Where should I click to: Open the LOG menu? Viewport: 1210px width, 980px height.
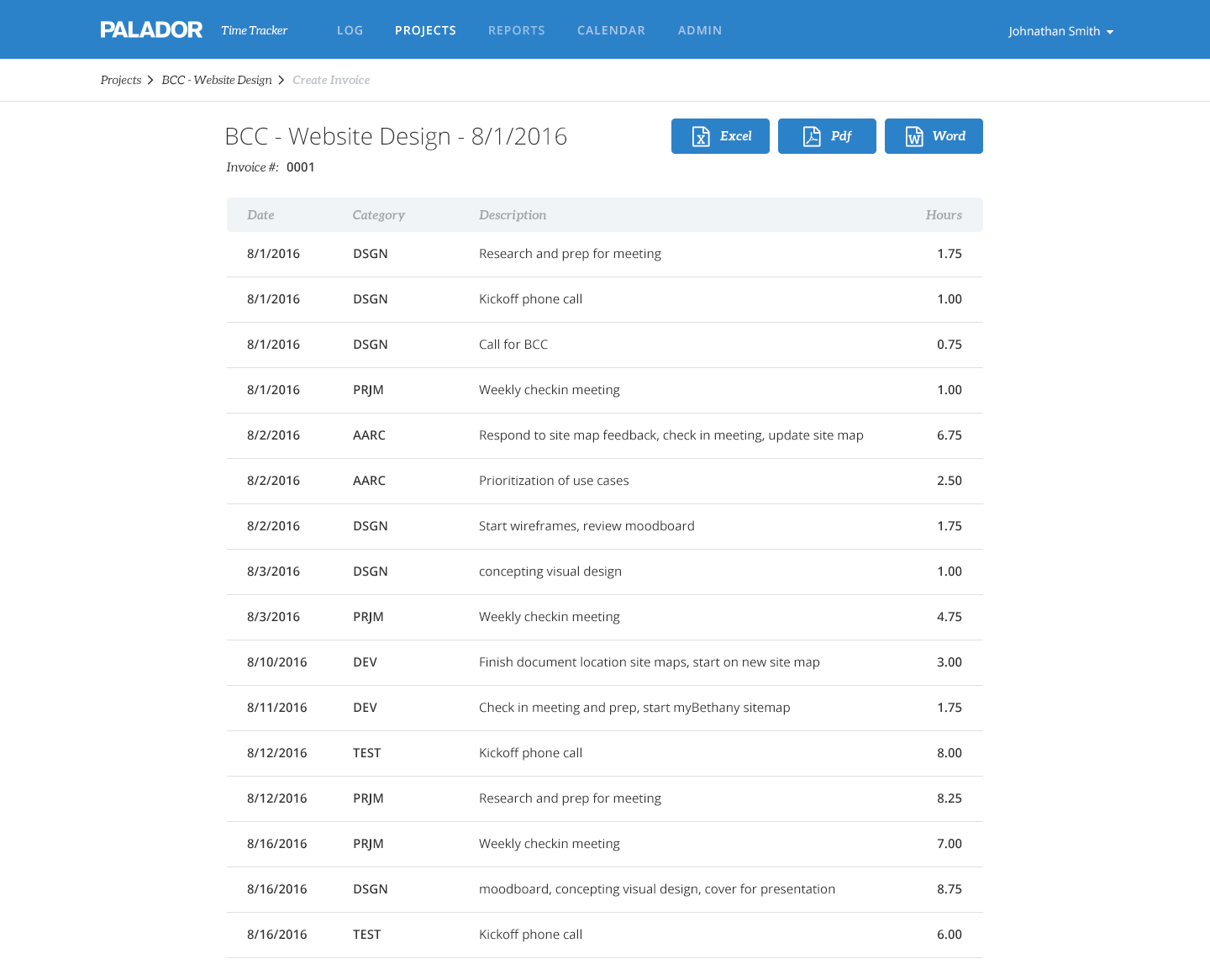(350, 30)
